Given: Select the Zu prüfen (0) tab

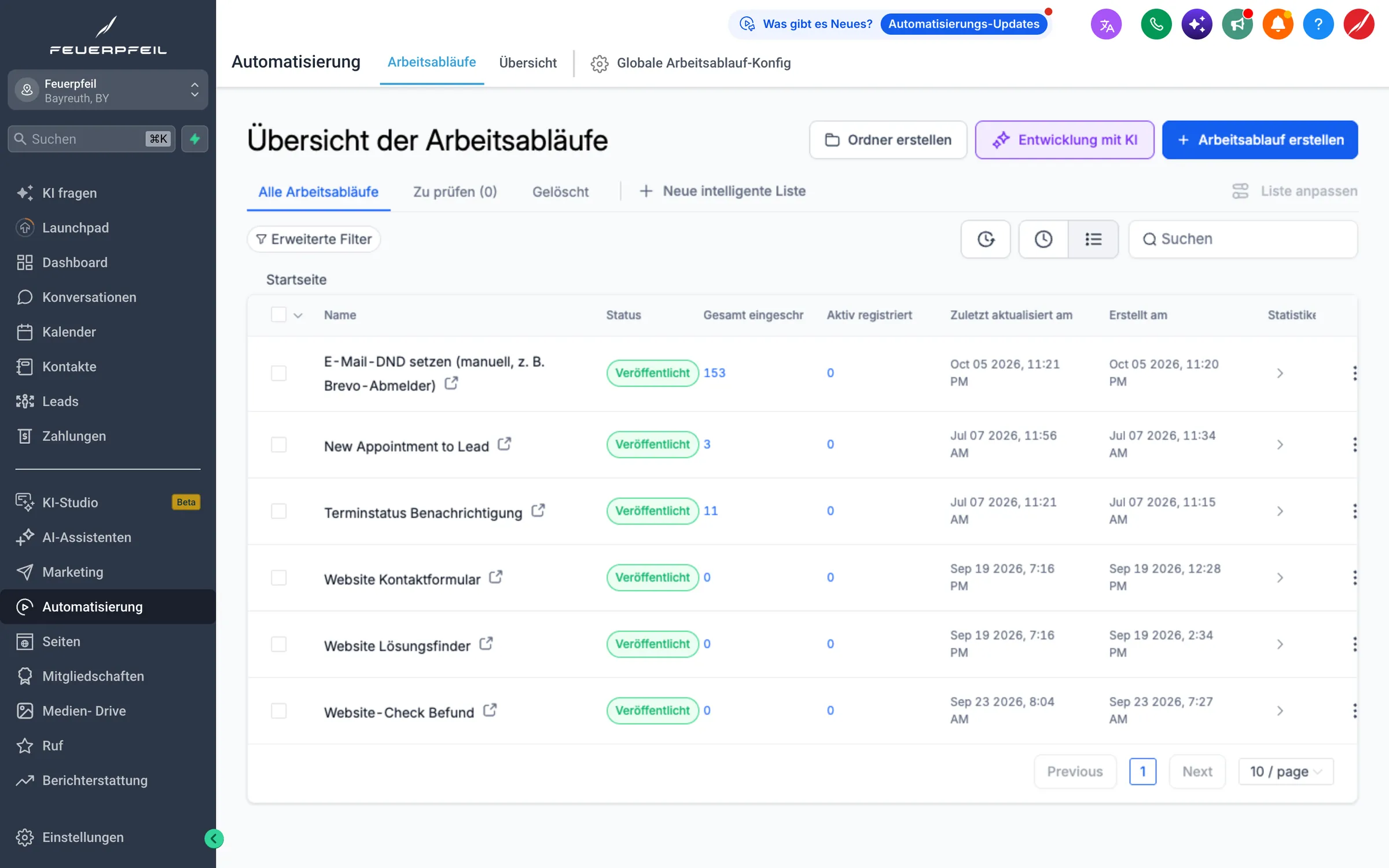Looking at the screenshot, I should (x=455, y=192).
